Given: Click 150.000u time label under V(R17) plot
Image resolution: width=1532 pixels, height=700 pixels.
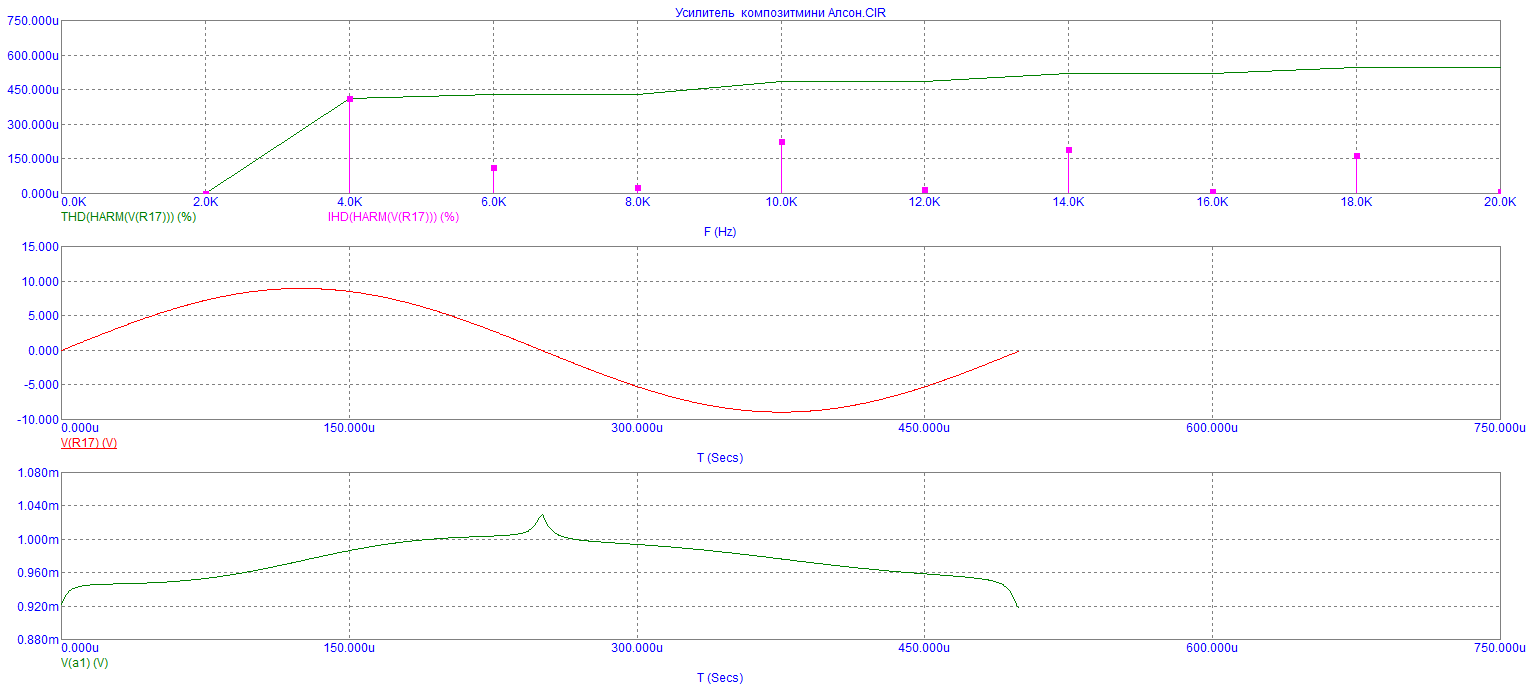Looking at the screenshot, I should pyautogui.click(x=348, y=428).
